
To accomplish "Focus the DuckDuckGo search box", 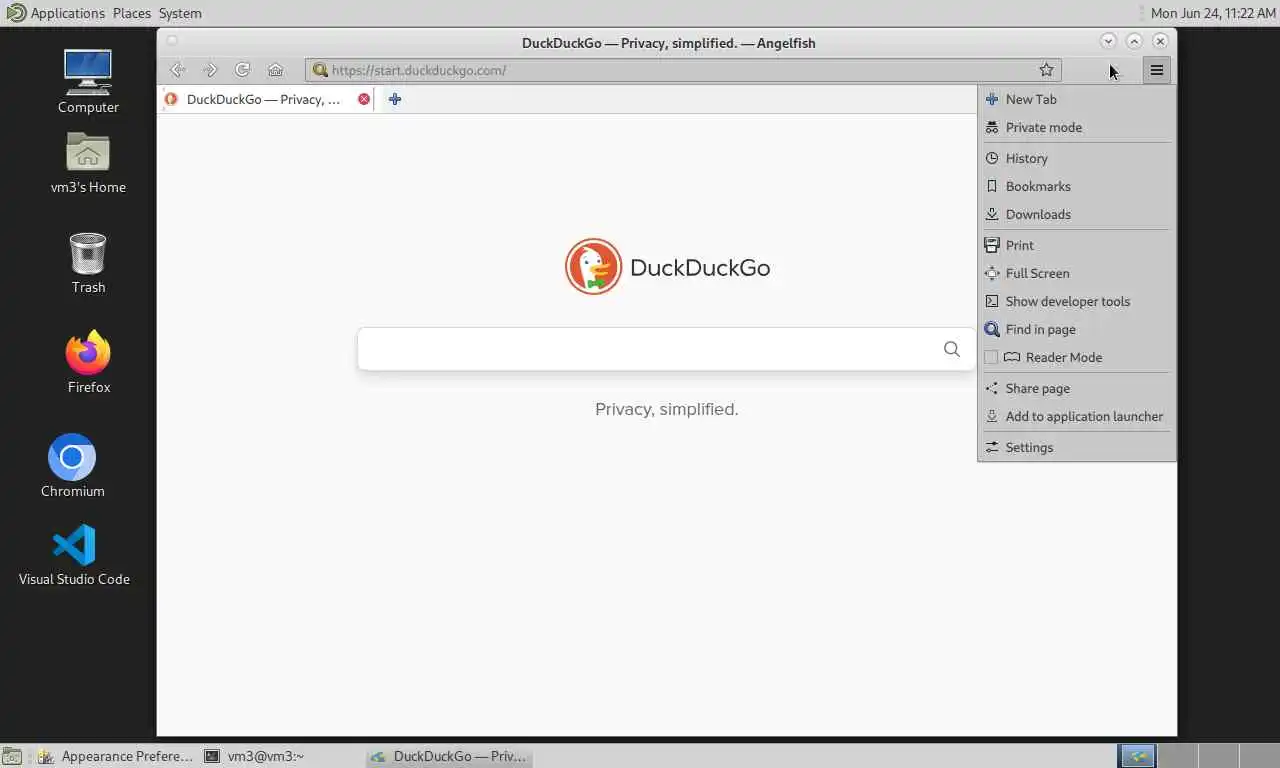I will [x=666, y=349].
